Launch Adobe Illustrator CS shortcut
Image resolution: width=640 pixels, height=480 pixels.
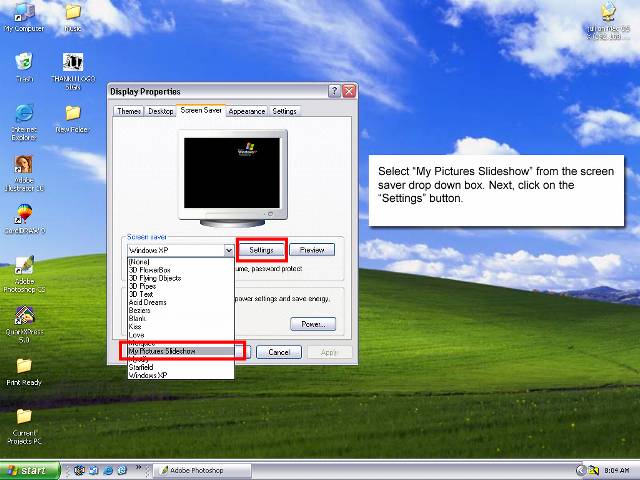24,173
